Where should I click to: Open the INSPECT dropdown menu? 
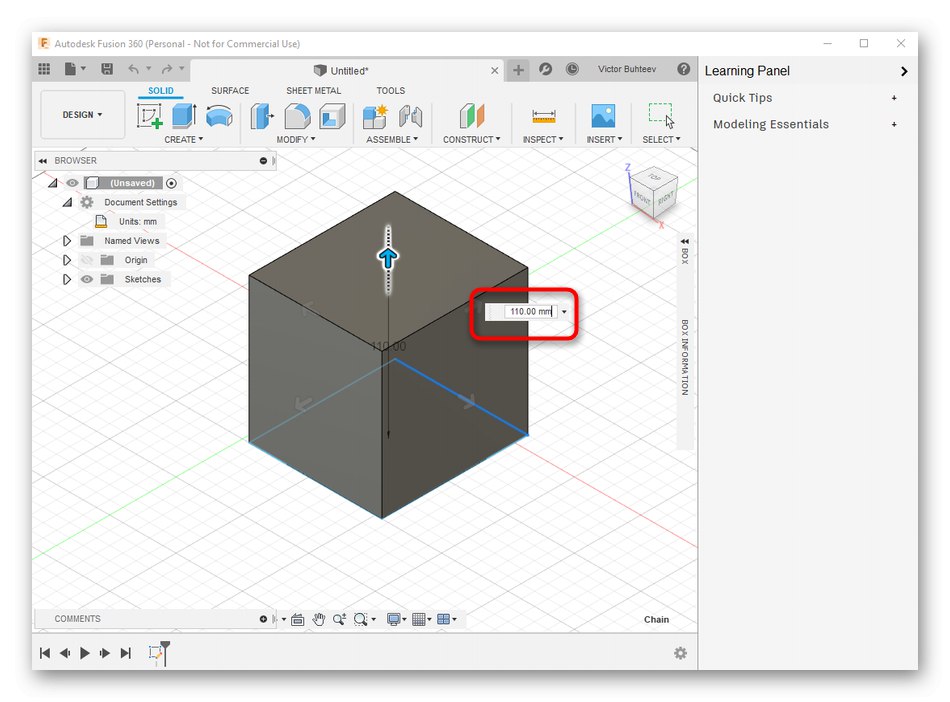[x=543, y=139]
